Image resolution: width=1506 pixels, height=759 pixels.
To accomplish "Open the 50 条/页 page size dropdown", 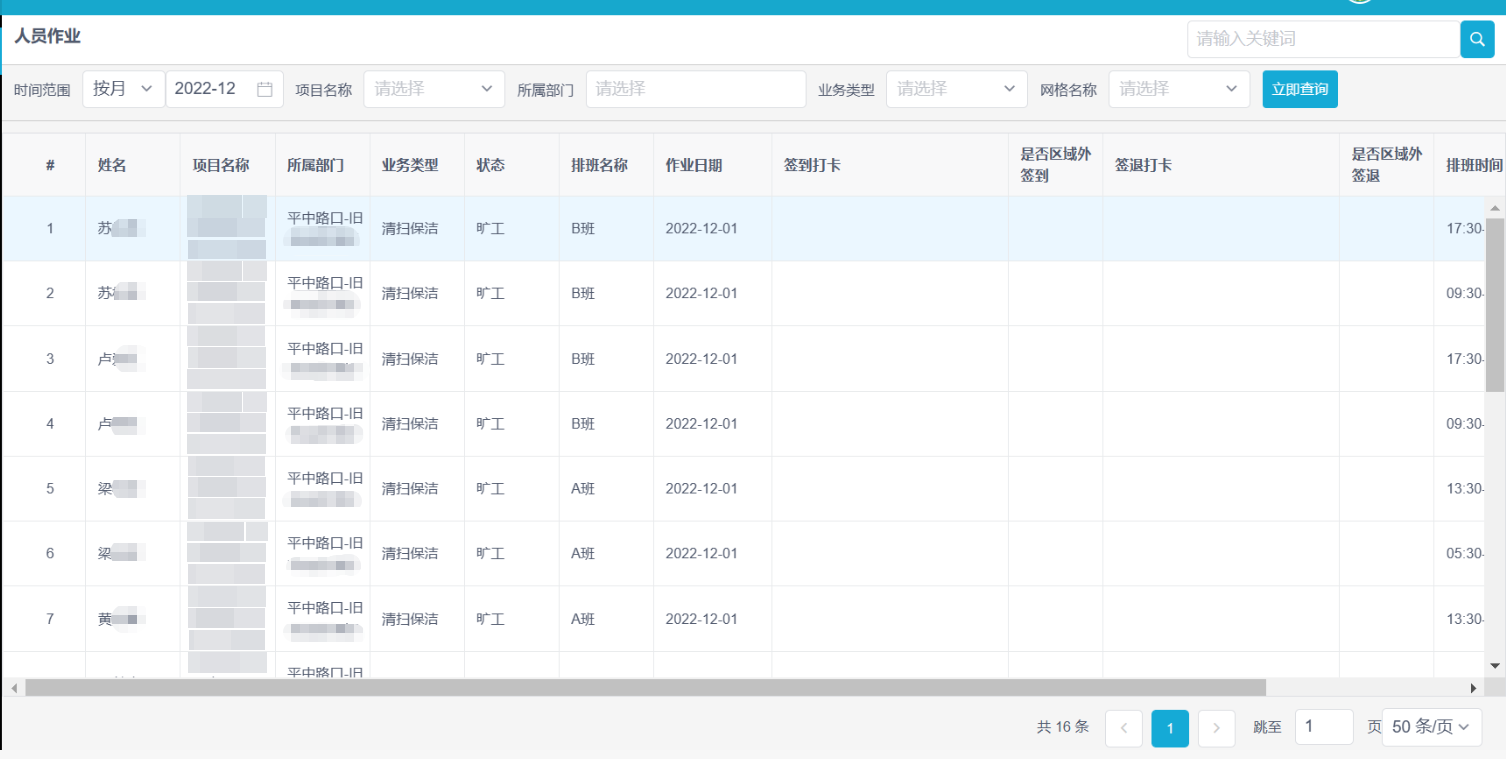I will (1432, 727).
